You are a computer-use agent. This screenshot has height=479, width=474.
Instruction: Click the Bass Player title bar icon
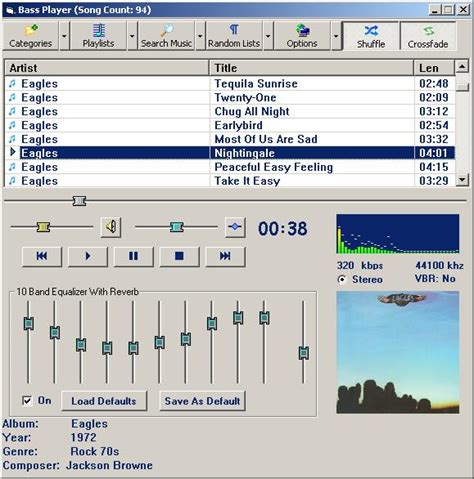tap(10, 10)
